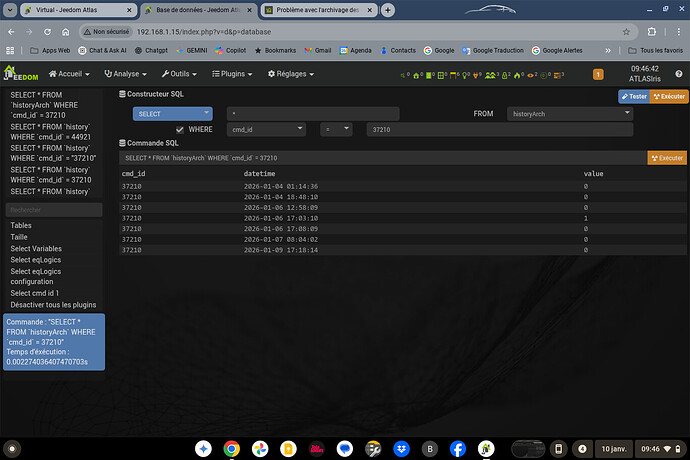Select 'Select Variables' in the sidebar
Viewport: 690px width, 460px height.
pyautogui.click(x=36, y=248)
